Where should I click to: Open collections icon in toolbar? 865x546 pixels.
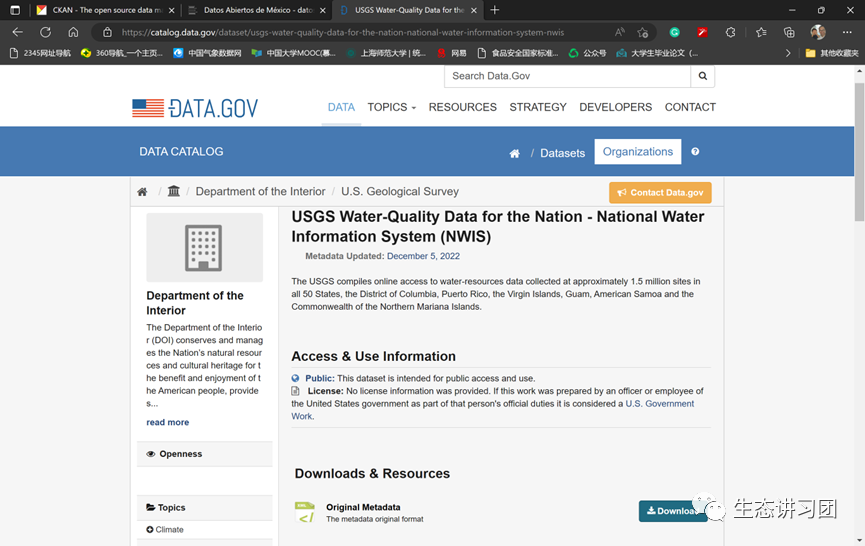pyautogui.click(x=789, y=33)
